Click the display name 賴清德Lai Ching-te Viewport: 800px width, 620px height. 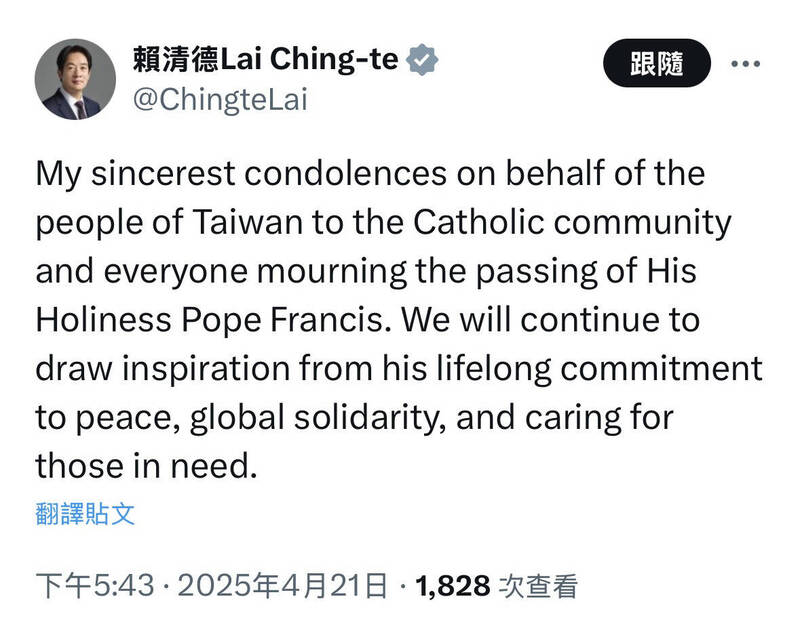265,61
